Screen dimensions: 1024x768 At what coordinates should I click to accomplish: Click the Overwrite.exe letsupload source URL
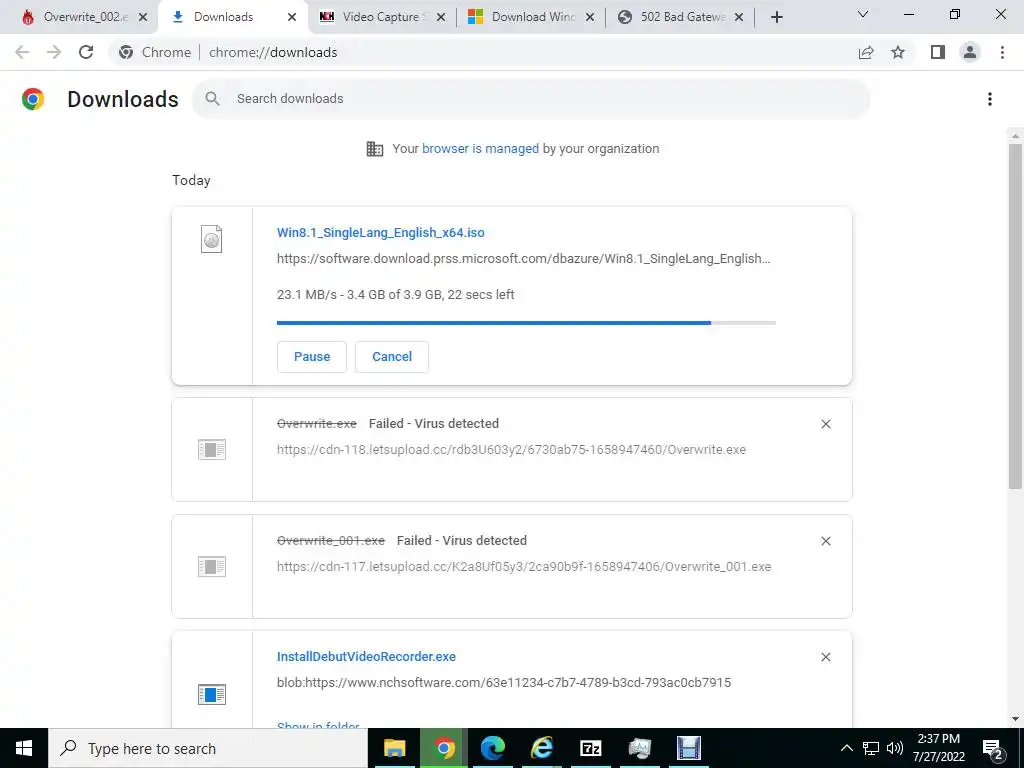click(x=511, y=449)
